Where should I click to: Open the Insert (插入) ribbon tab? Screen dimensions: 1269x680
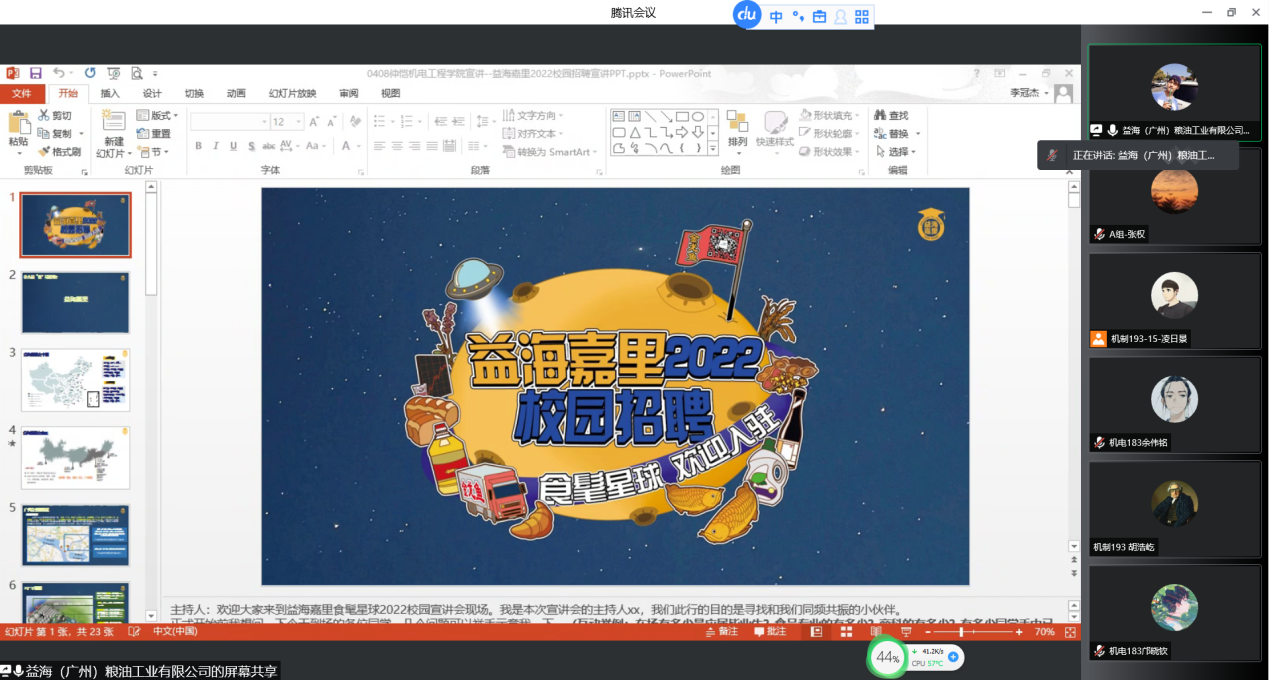(110, 93)
